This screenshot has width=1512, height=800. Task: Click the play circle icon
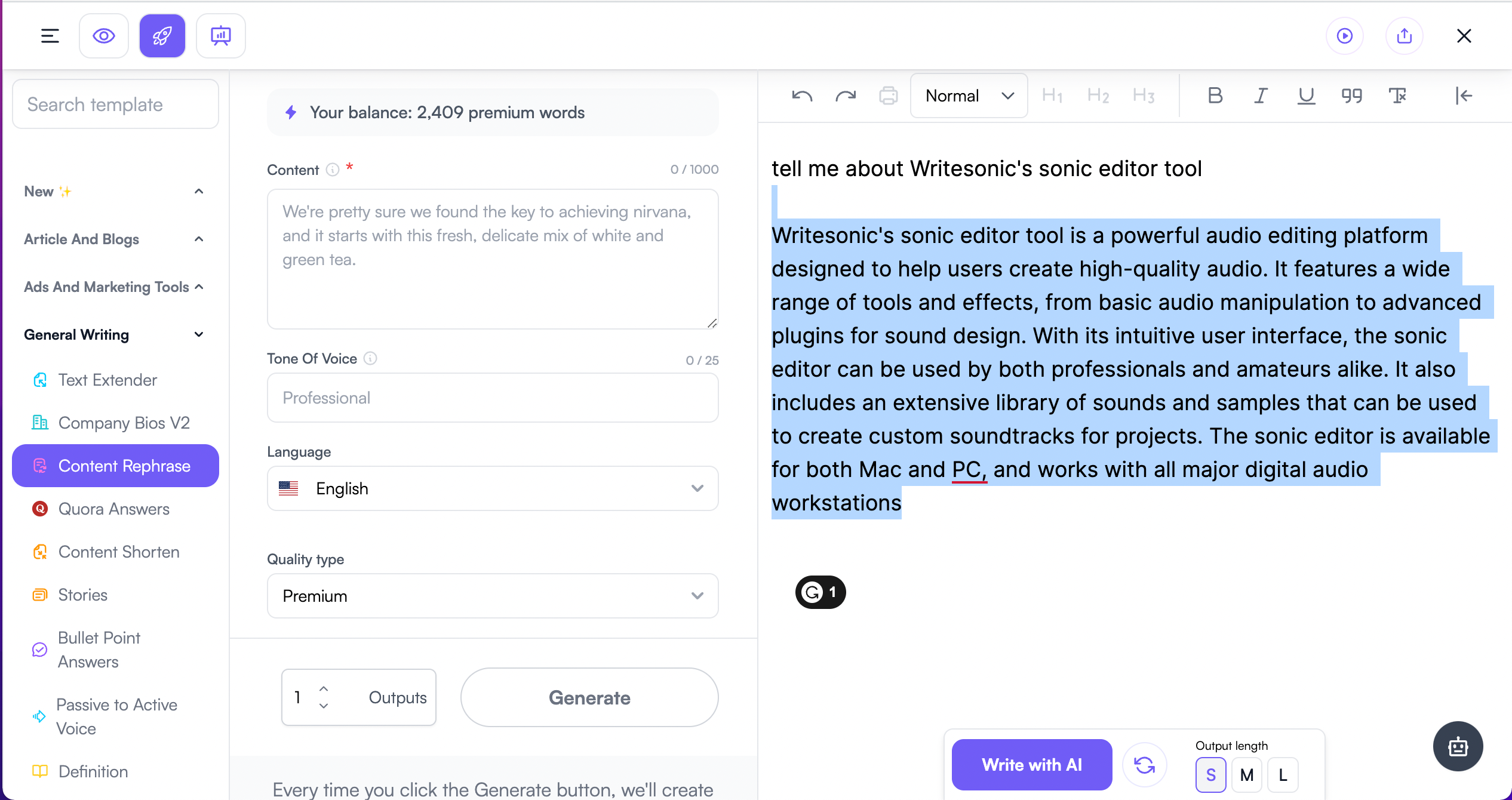coord(1345,36)
